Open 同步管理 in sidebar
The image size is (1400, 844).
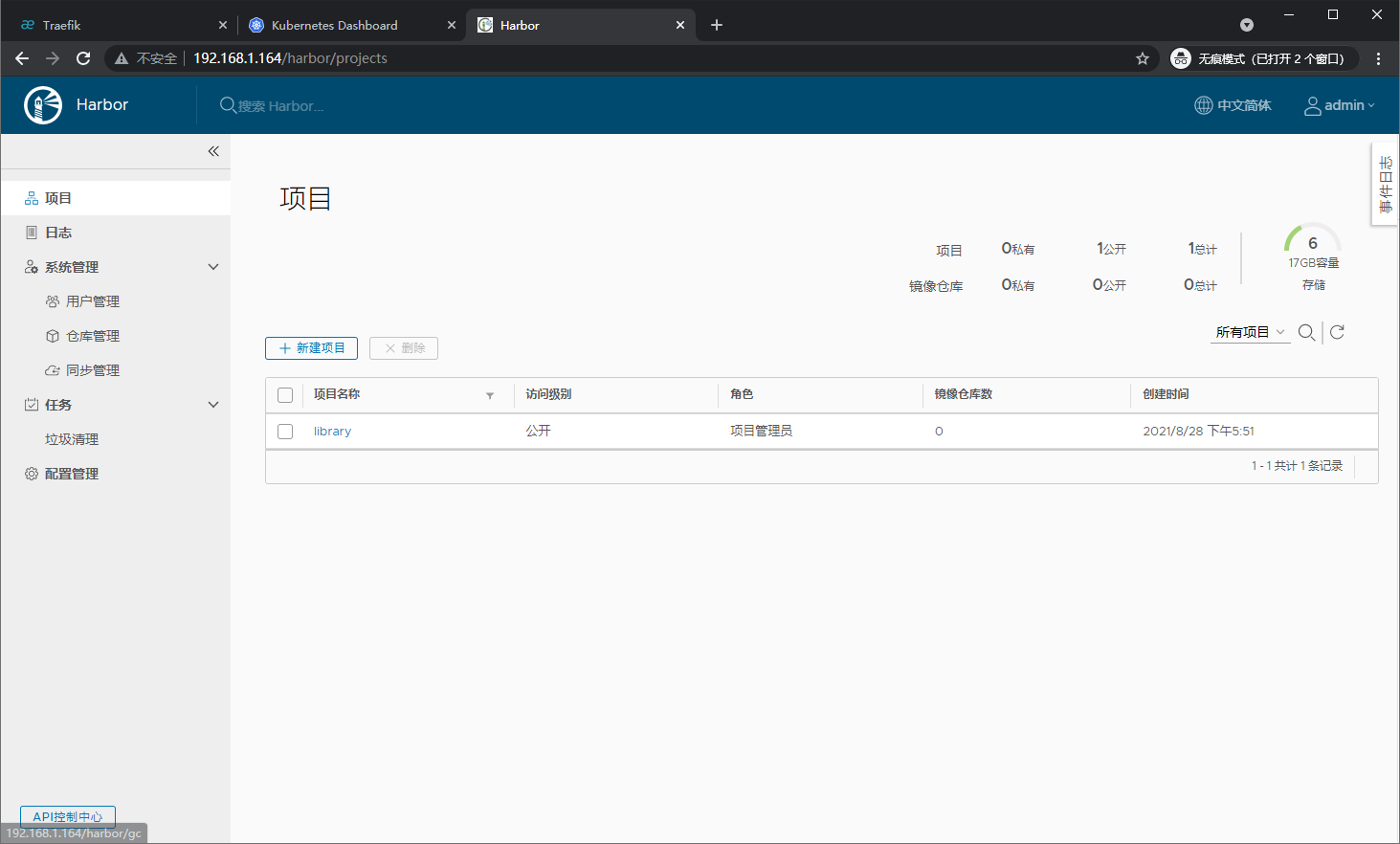coord(92,370)
